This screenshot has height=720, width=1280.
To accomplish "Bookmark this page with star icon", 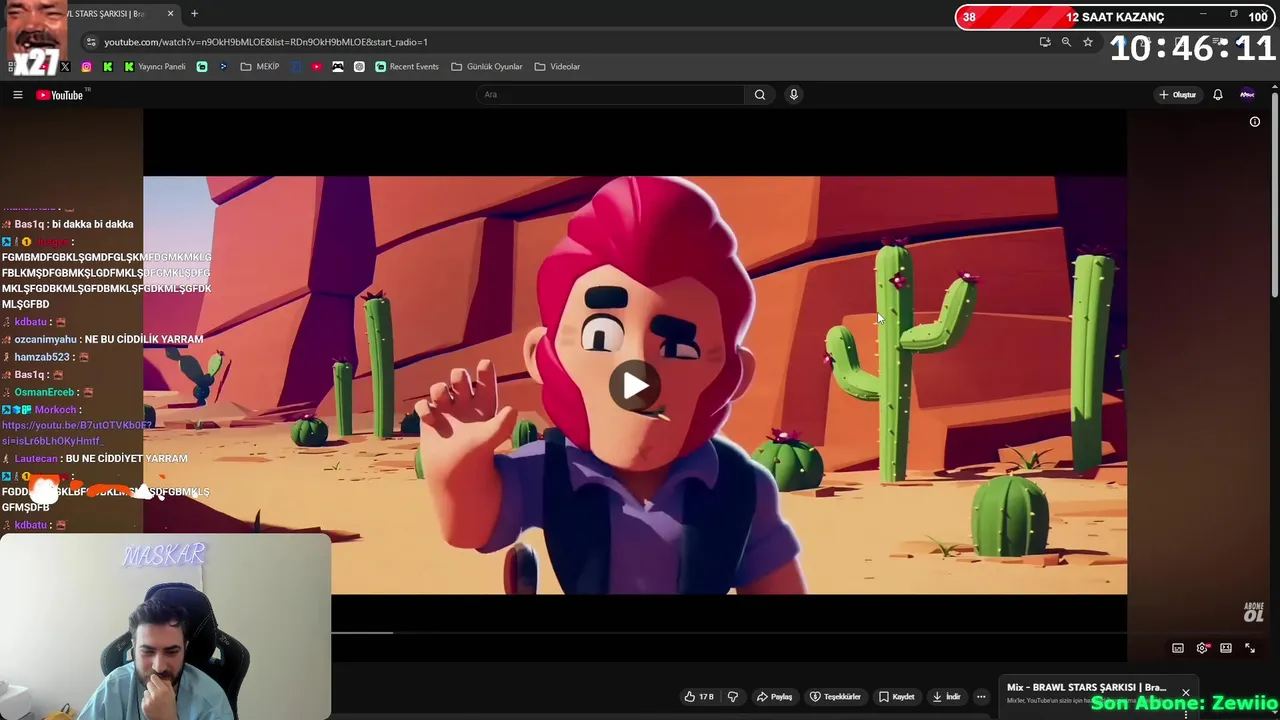I will tap(1088, 42).
